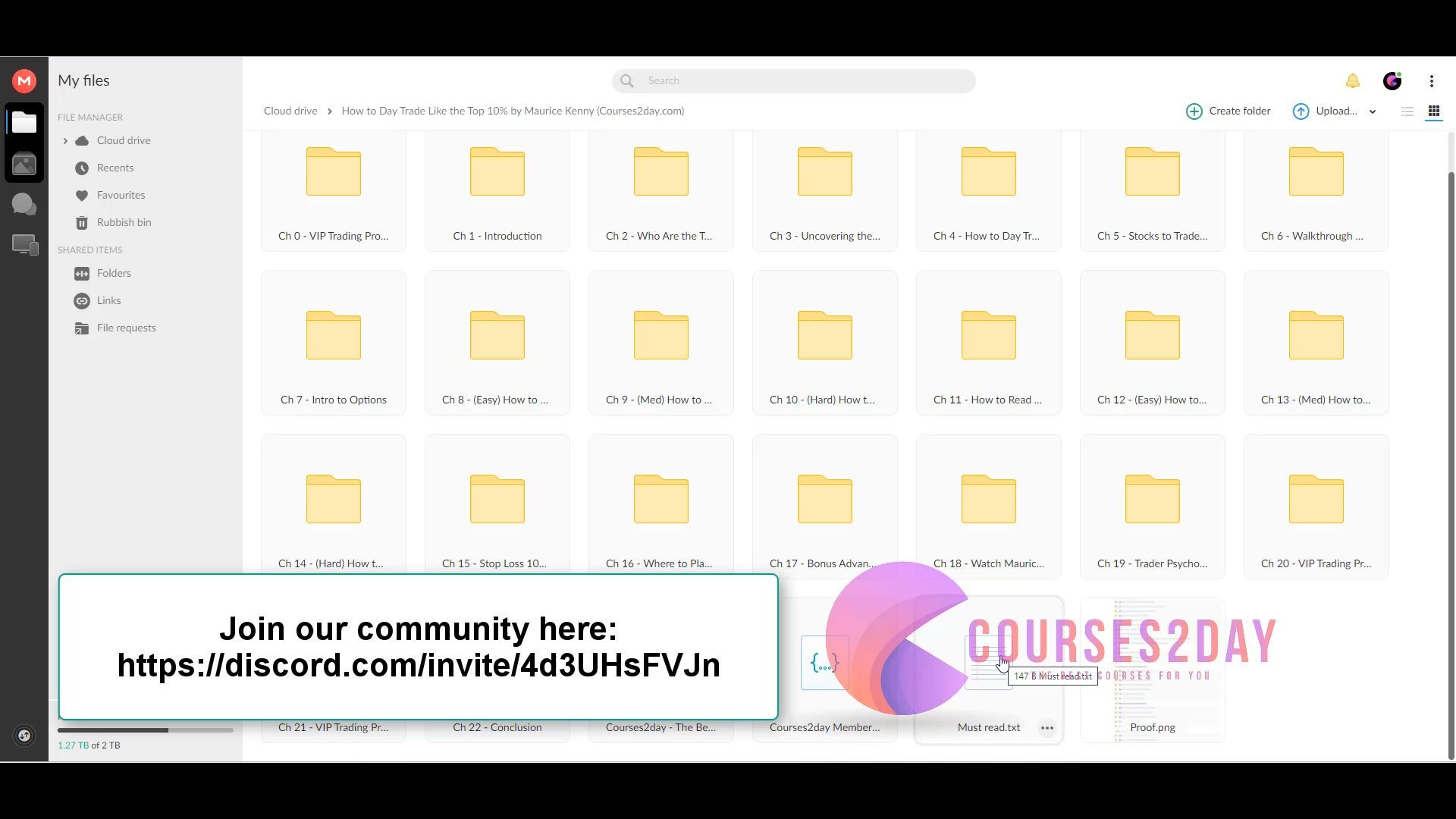Open shared Links in sidebar
Screen dimensions: 1456x819
pos(108,300)
